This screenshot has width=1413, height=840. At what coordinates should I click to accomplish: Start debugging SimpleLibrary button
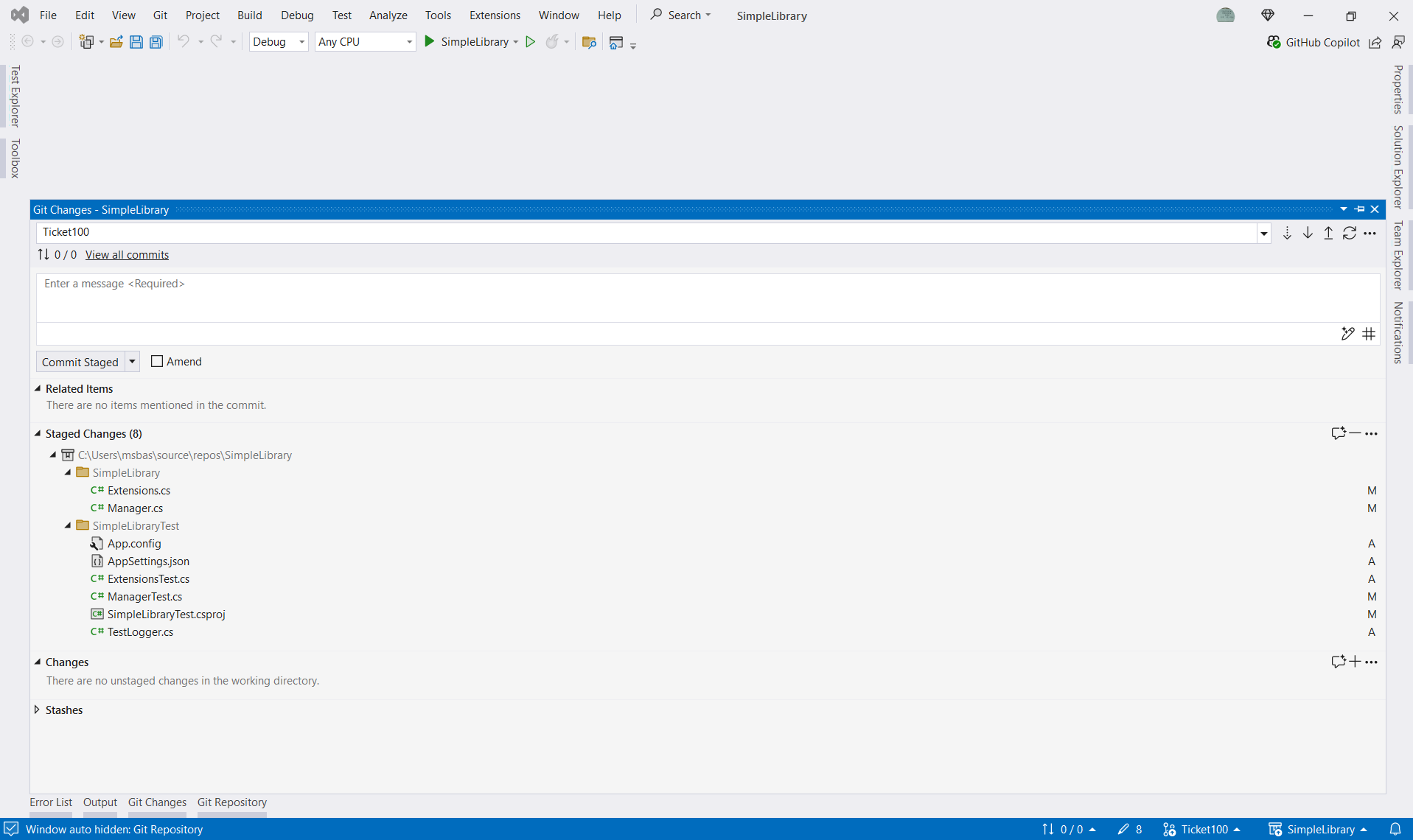(x=467, y=42)
